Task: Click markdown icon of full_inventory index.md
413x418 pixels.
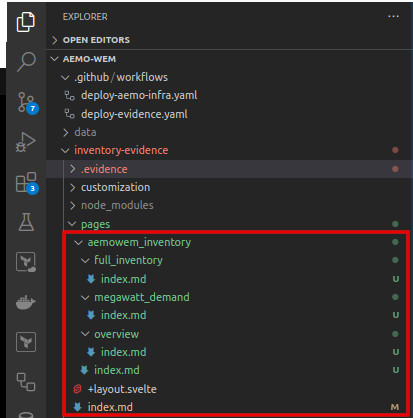Action: click(x=91, y=279)
